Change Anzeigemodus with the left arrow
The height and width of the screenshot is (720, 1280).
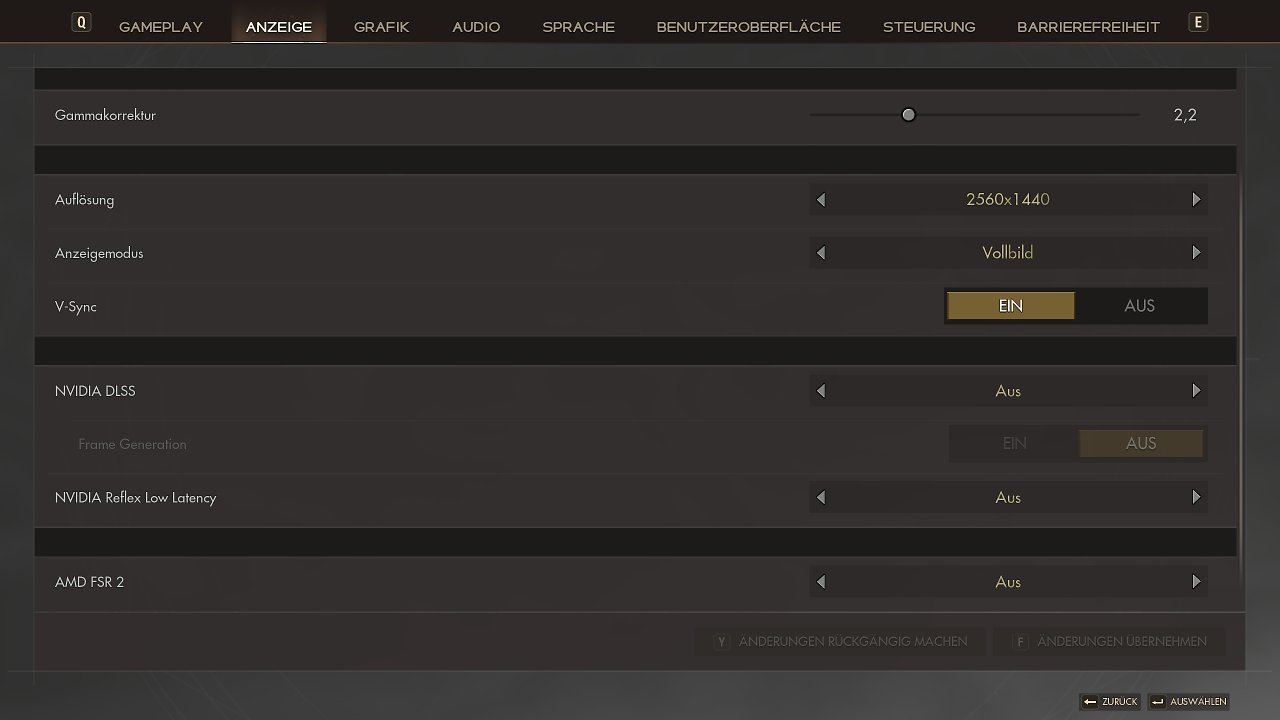click(821, 253)
